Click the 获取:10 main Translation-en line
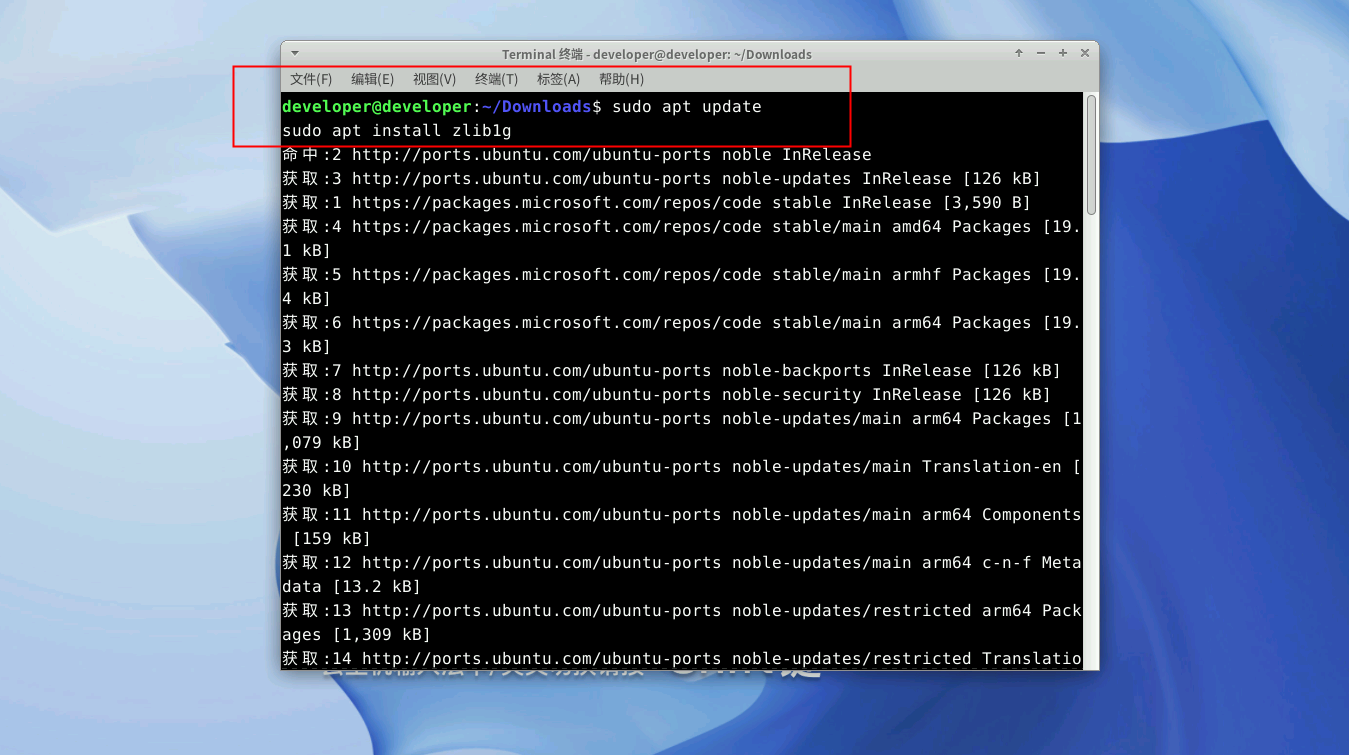Image resolution: width=1349 pixels, height=755 pixels. 682,478
